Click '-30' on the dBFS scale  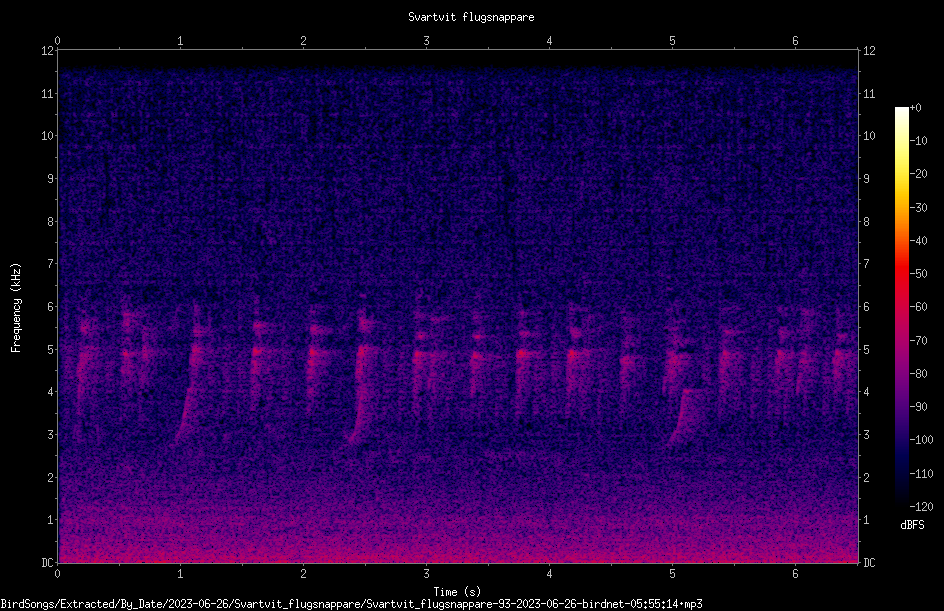(918, 208)
